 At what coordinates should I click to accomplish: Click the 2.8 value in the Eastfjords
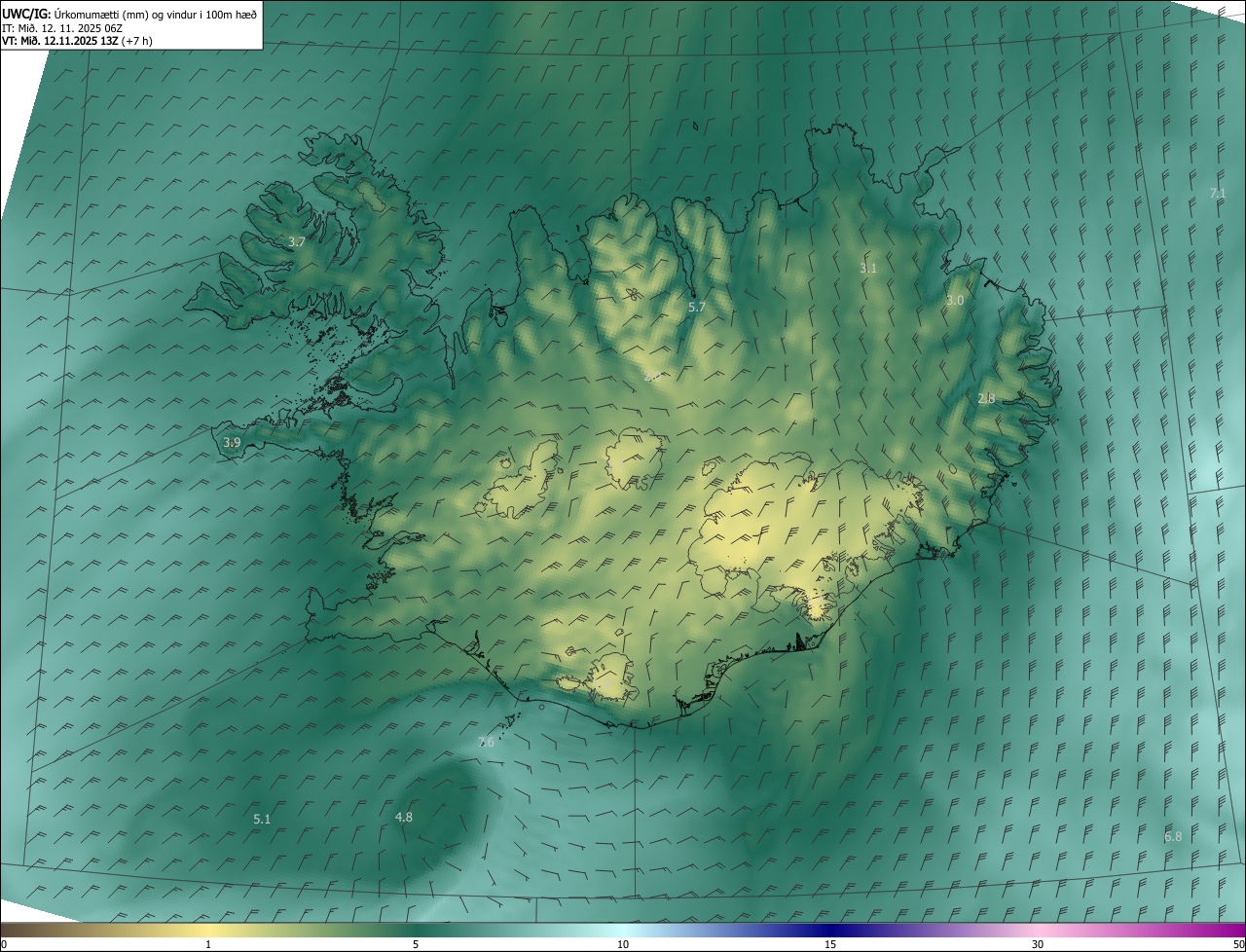986,399
